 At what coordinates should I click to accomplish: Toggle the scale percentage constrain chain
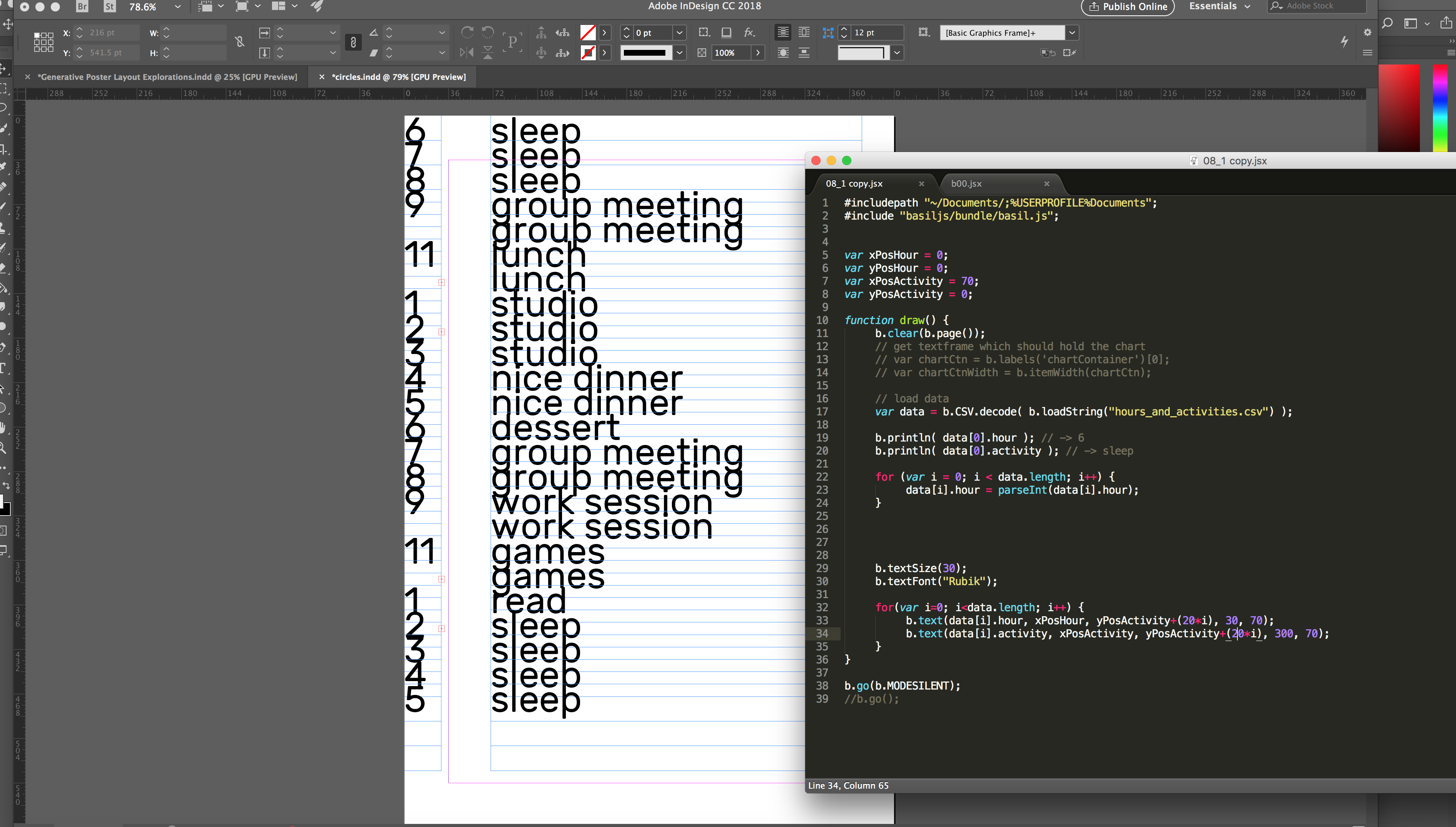point(353,42)
